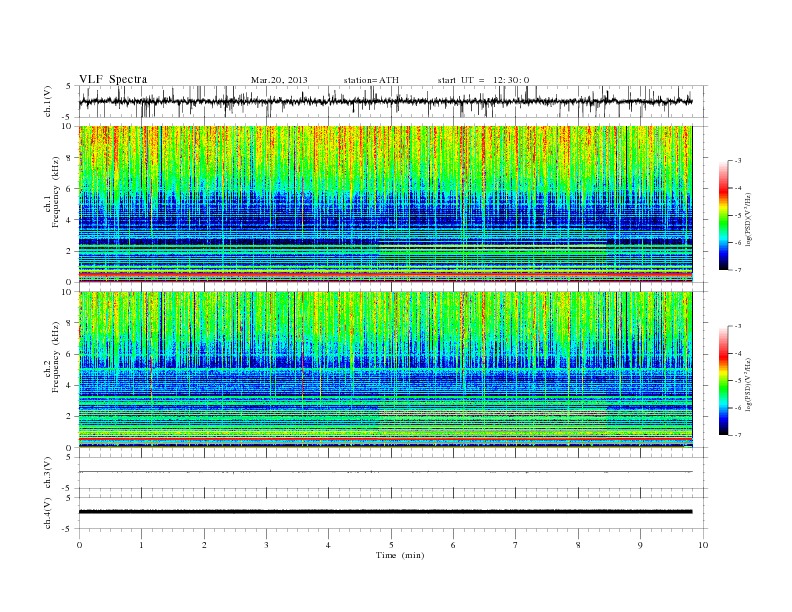Click the "Time (min)" axis label
792x612 pixels.
coord(400,555)
